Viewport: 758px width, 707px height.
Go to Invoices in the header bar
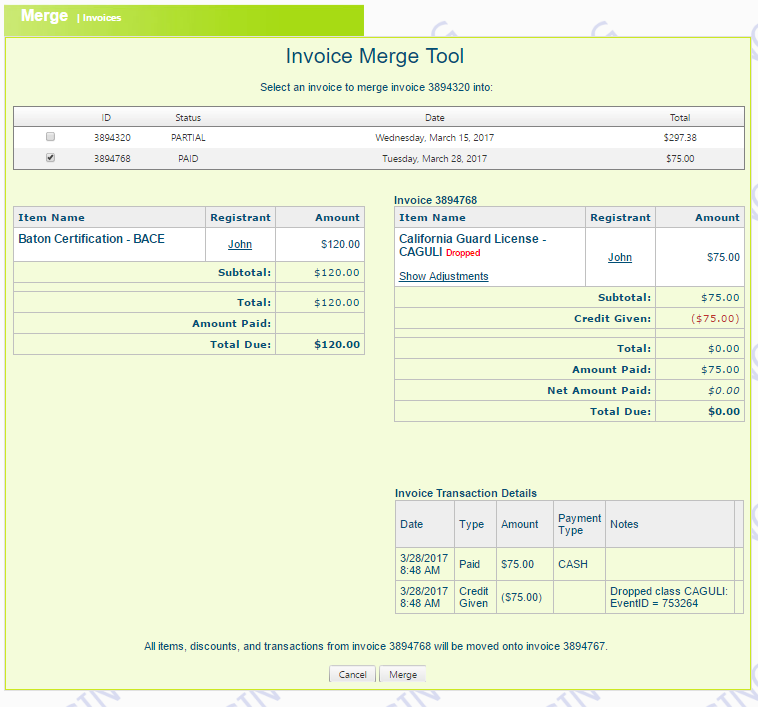[102, 18]
